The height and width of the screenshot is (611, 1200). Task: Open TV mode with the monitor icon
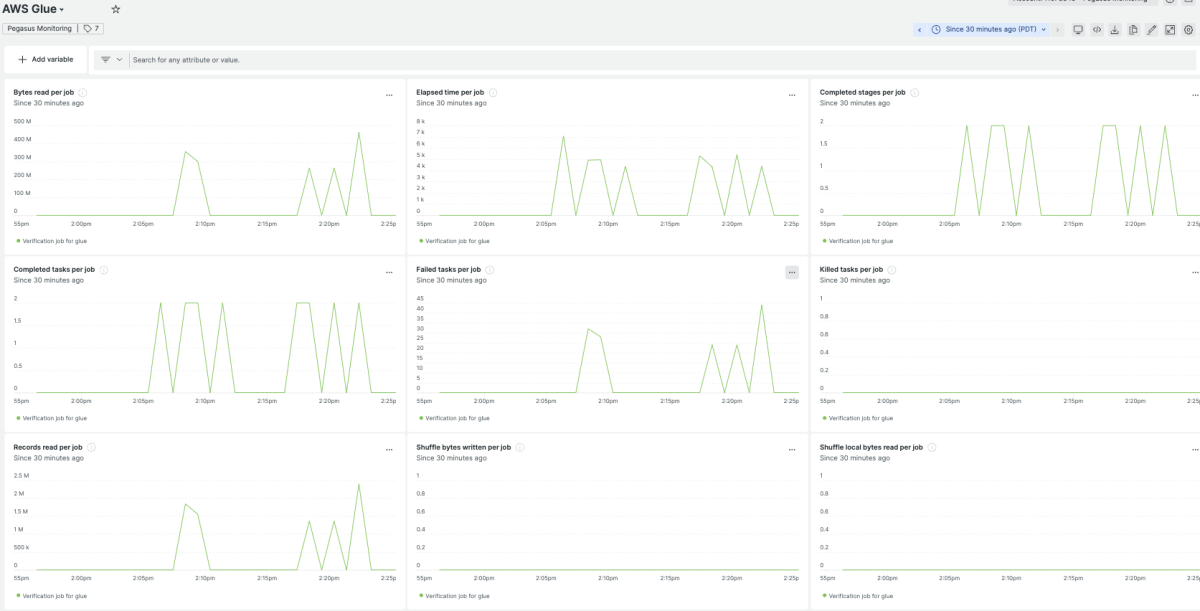pyautogui.click(x=1078, y=30)
